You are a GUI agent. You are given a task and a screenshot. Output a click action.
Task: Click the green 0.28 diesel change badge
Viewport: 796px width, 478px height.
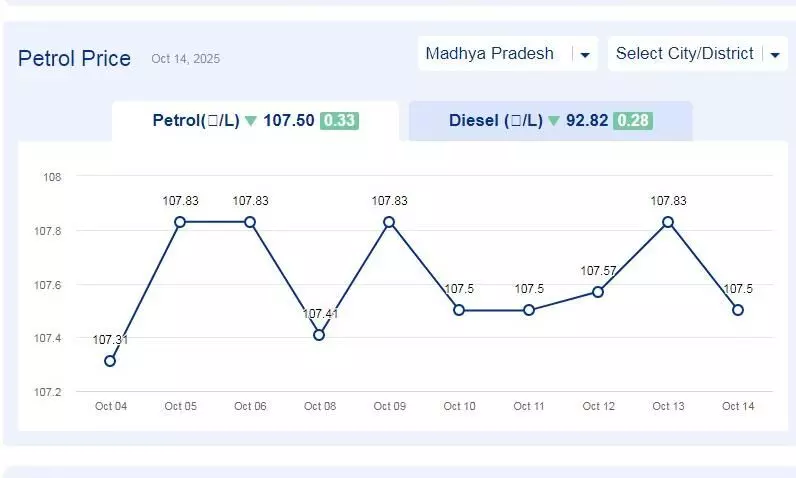[632, 121]
